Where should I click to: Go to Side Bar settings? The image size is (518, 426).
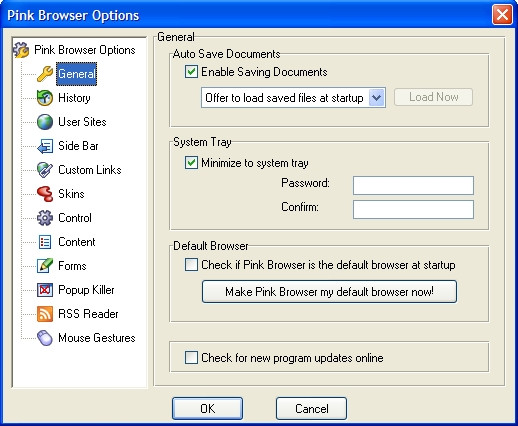point(78,146)
